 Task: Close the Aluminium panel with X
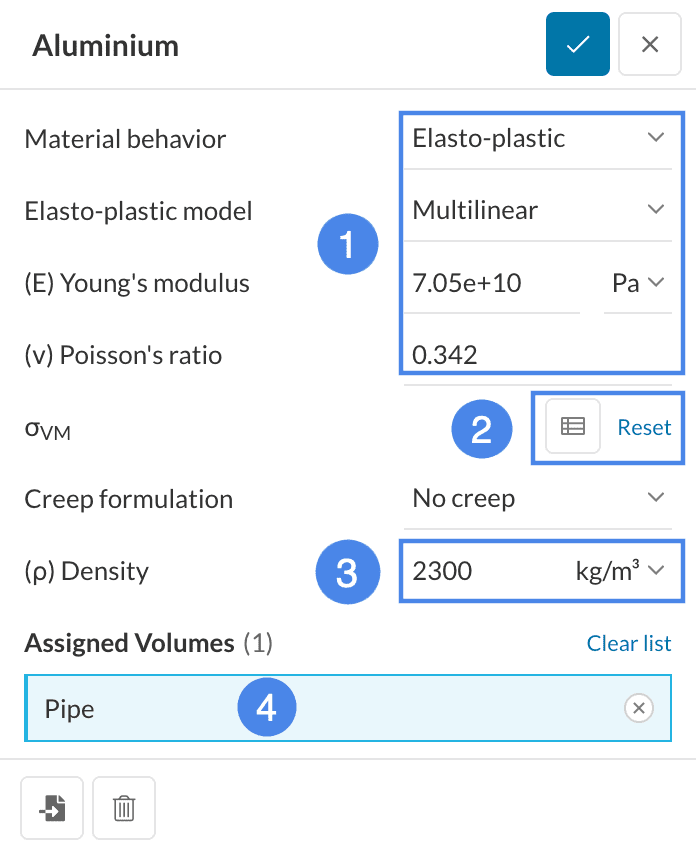click(649, 45)
